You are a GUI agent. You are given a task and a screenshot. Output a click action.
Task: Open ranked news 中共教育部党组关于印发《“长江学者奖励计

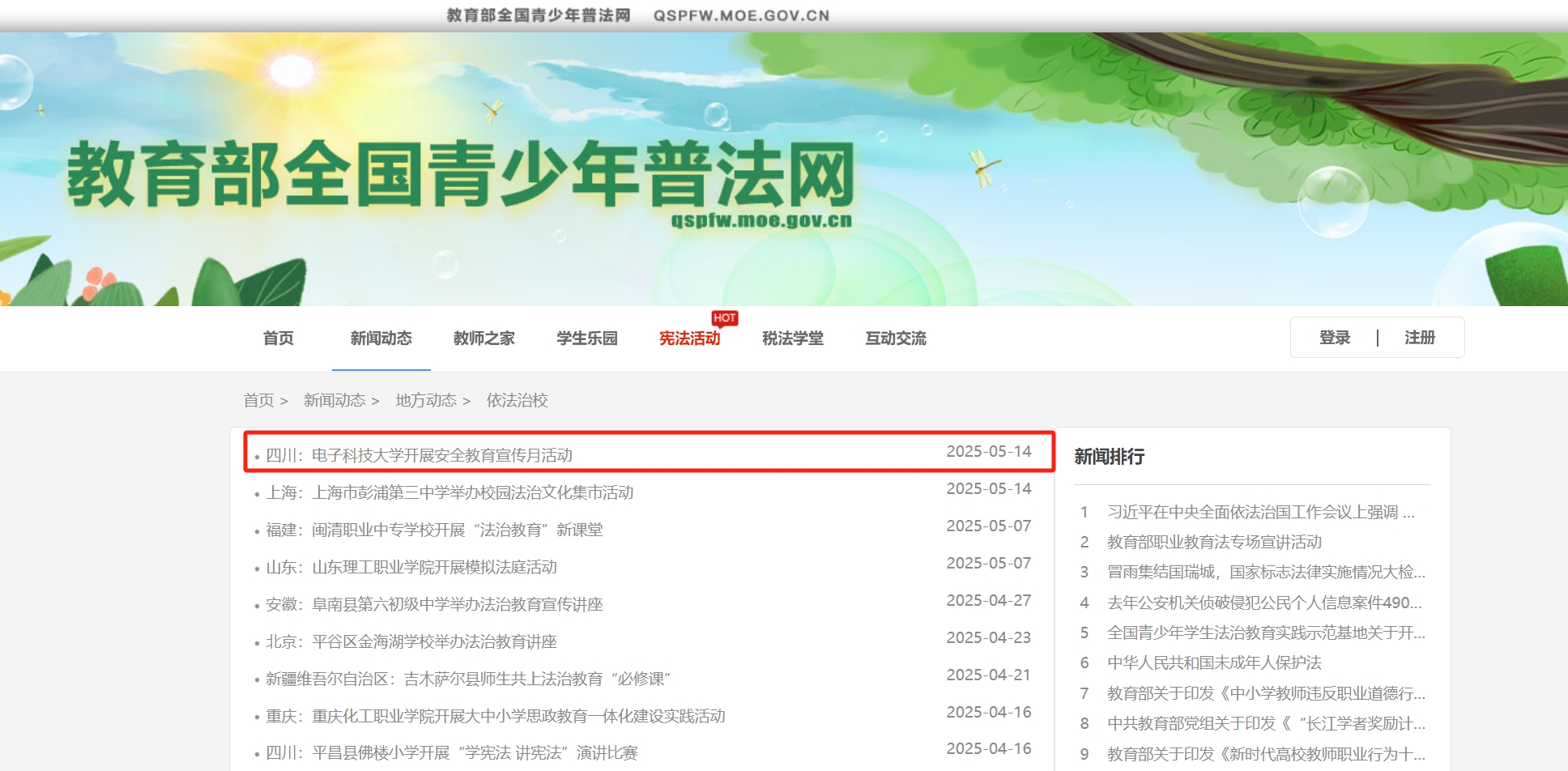[1266, 723]
